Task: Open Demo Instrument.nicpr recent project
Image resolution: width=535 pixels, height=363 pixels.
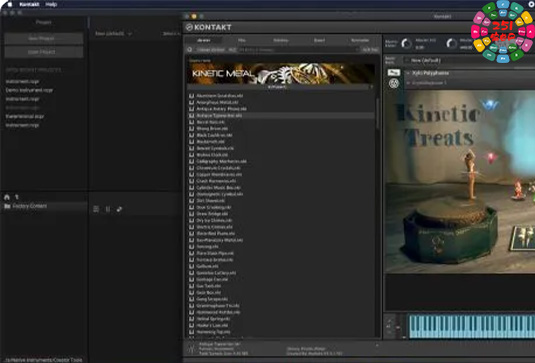Action: tap(29, 90)
